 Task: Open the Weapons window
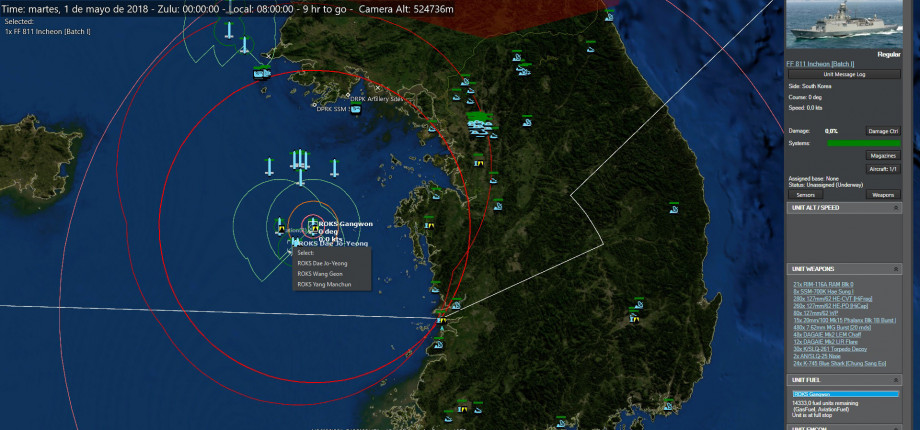click(883, 195)
